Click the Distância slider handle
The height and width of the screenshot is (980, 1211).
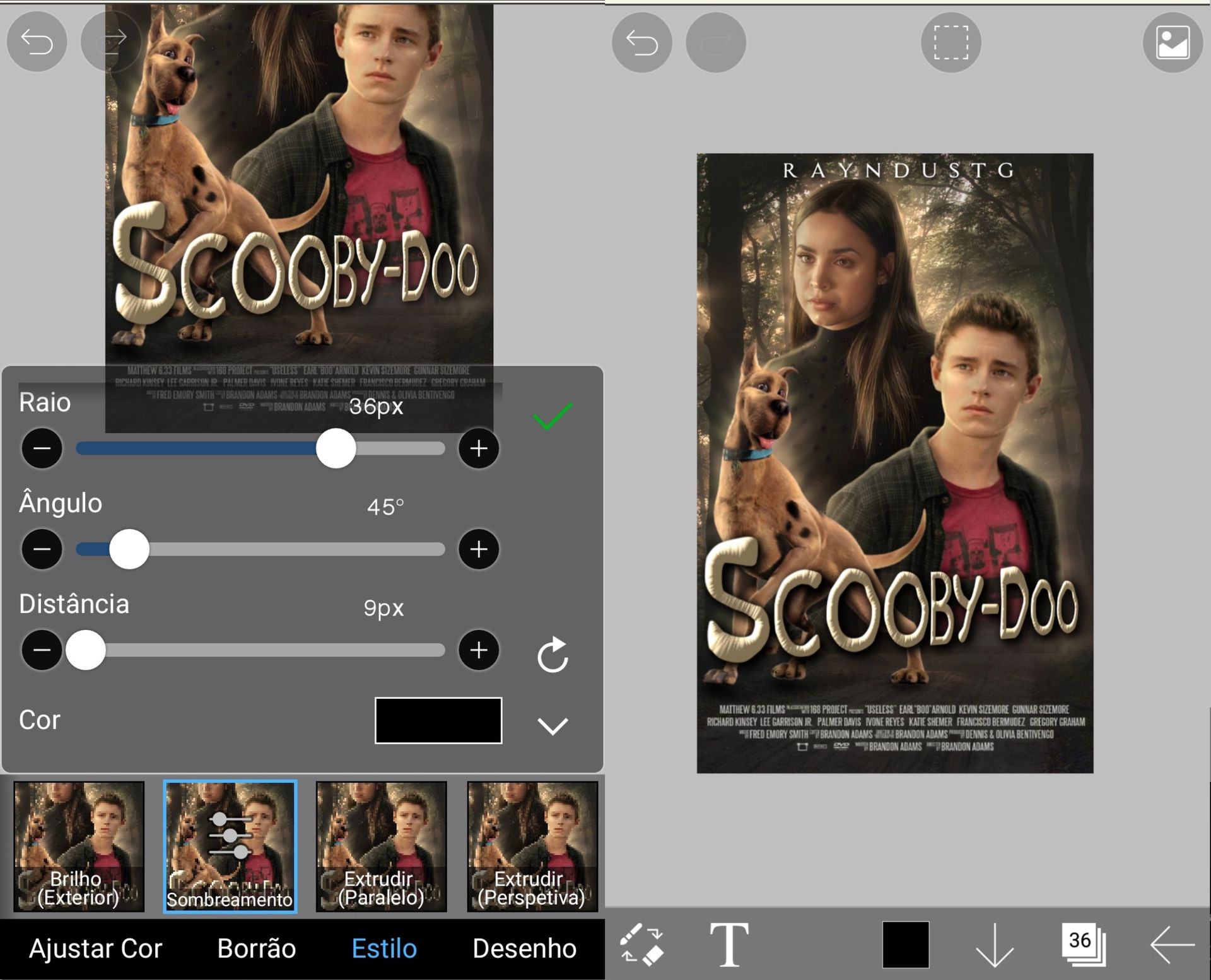click(85, 650)
